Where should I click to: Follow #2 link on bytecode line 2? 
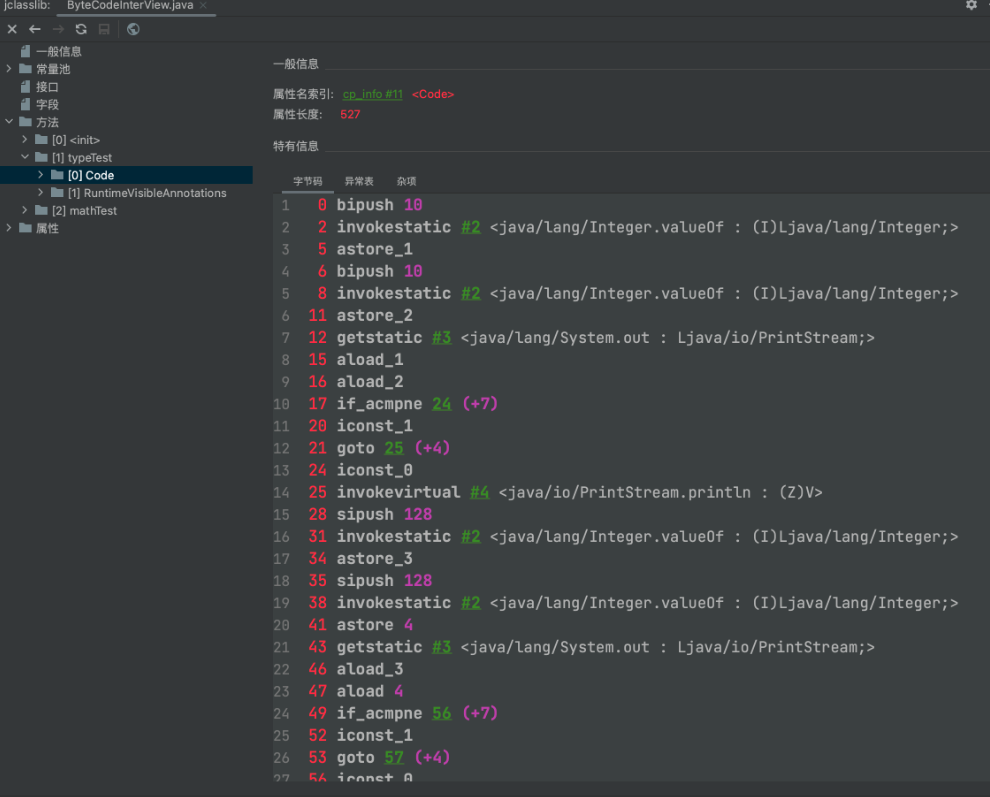470,227
